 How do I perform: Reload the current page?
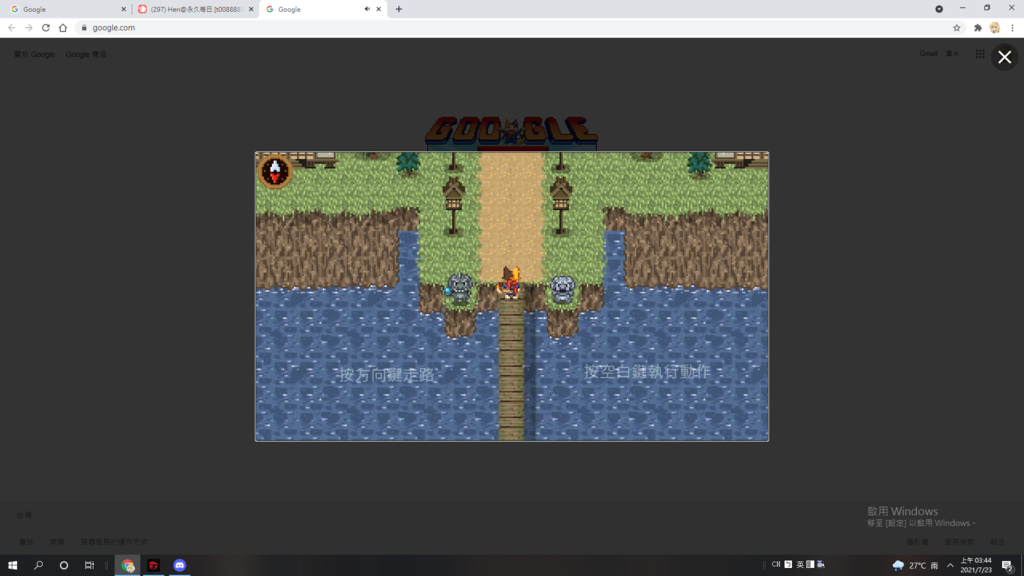click(46, 27)
